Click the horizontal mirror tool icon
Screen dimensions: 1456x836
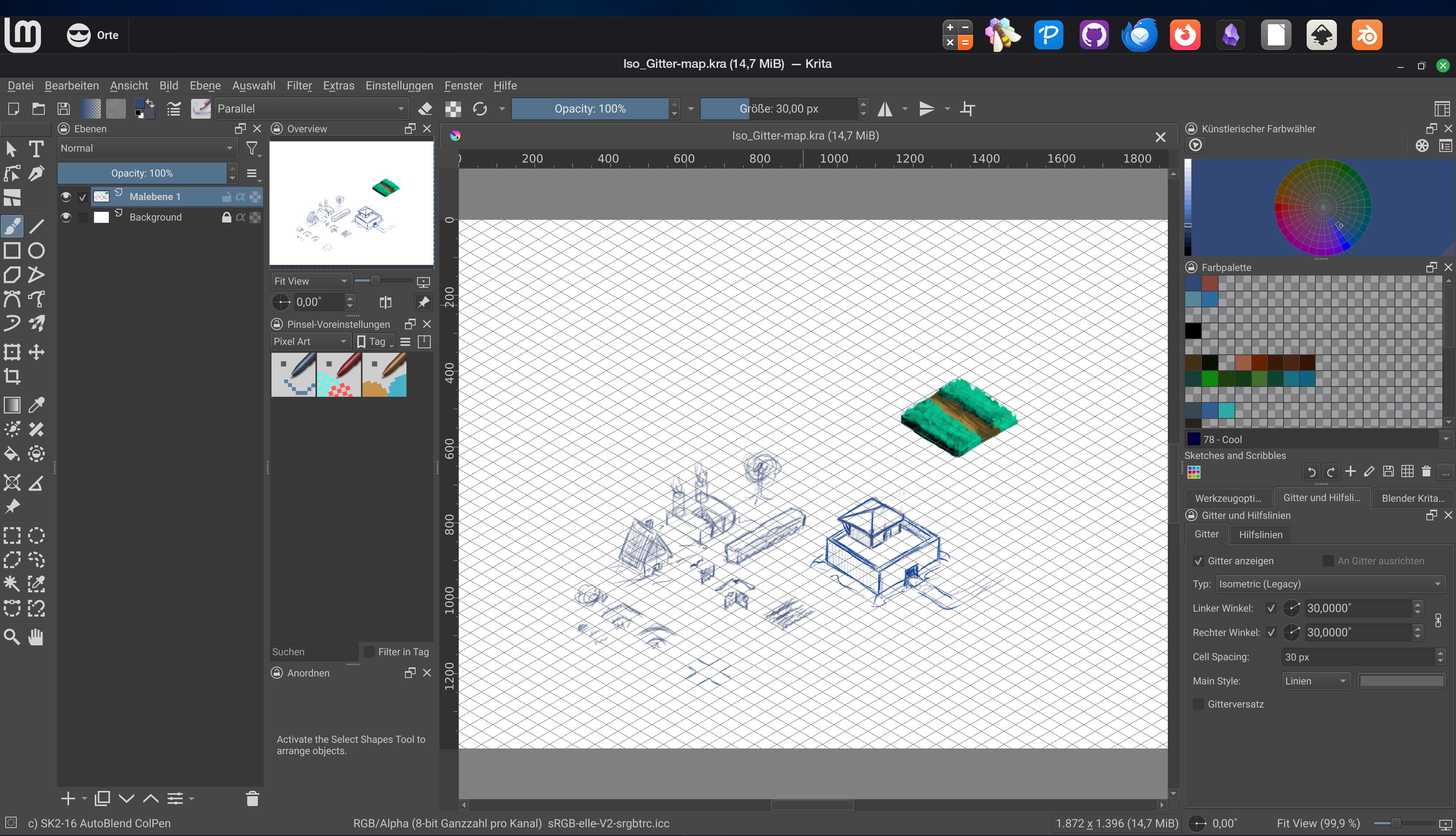click(x=885, y=108)
